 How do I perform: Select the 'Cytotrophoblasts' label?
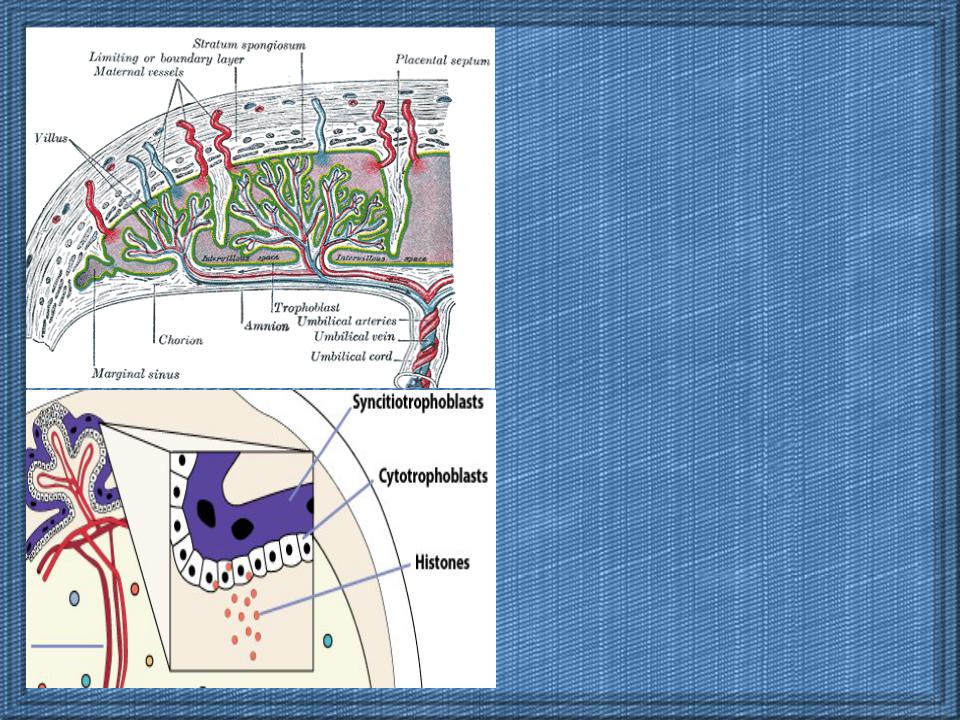pos(433,476)
